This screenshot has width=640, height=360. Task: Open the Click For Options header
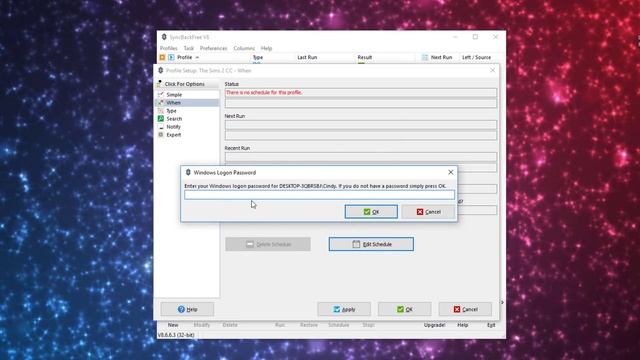pos(187,84)
